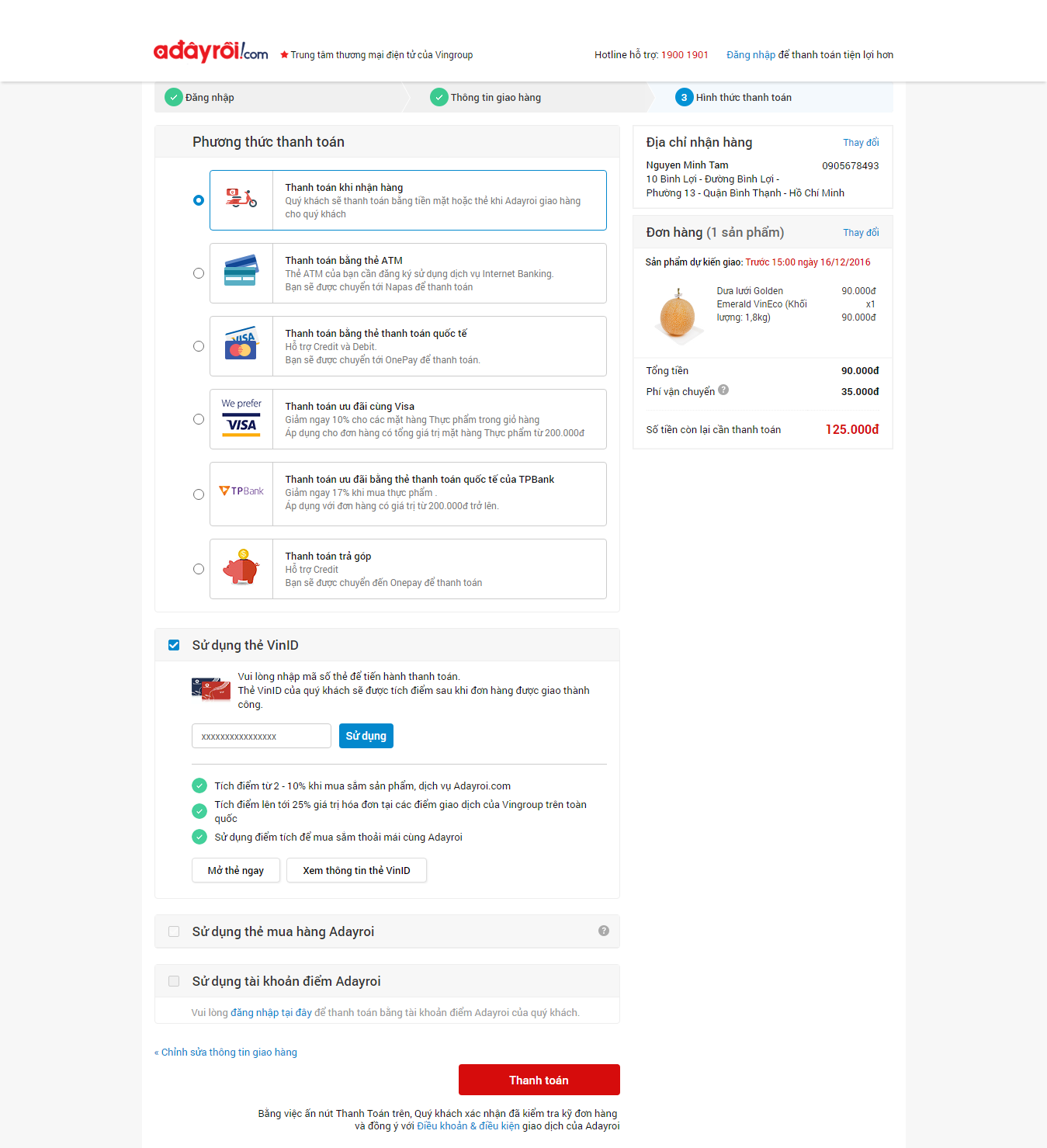The height and width of the screenshot is (1148, 1047).
Task: Click the piggy bank installment icon
Action: click(x=241, y=568)
